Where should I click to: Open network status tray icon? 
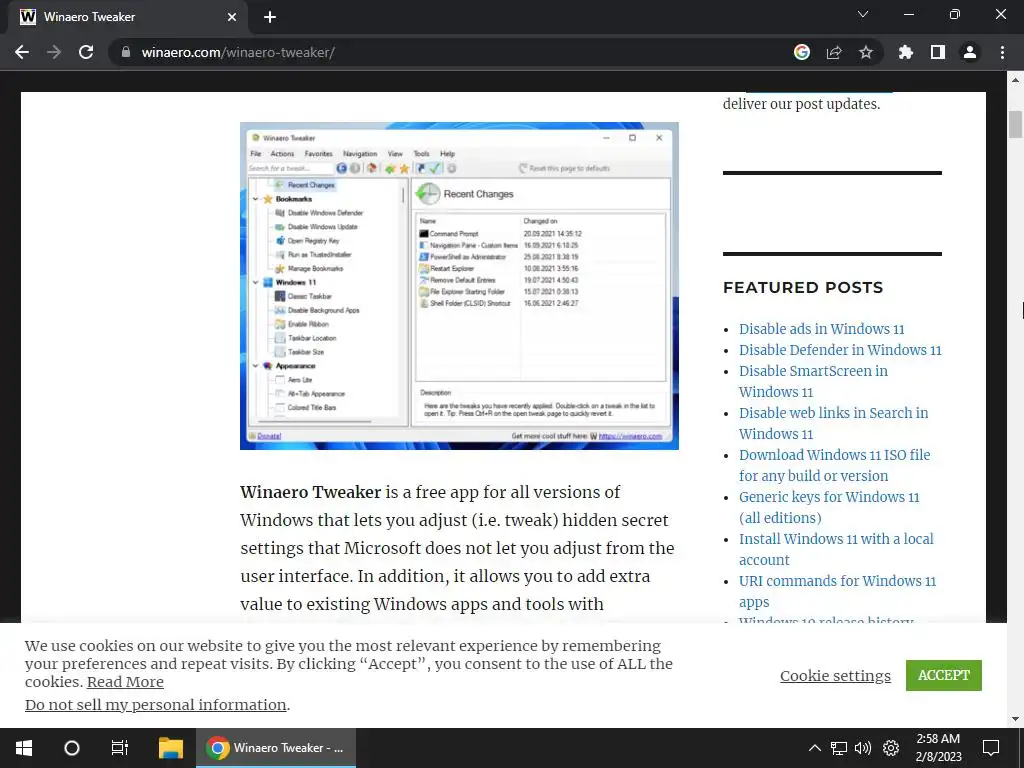point(839,748)
